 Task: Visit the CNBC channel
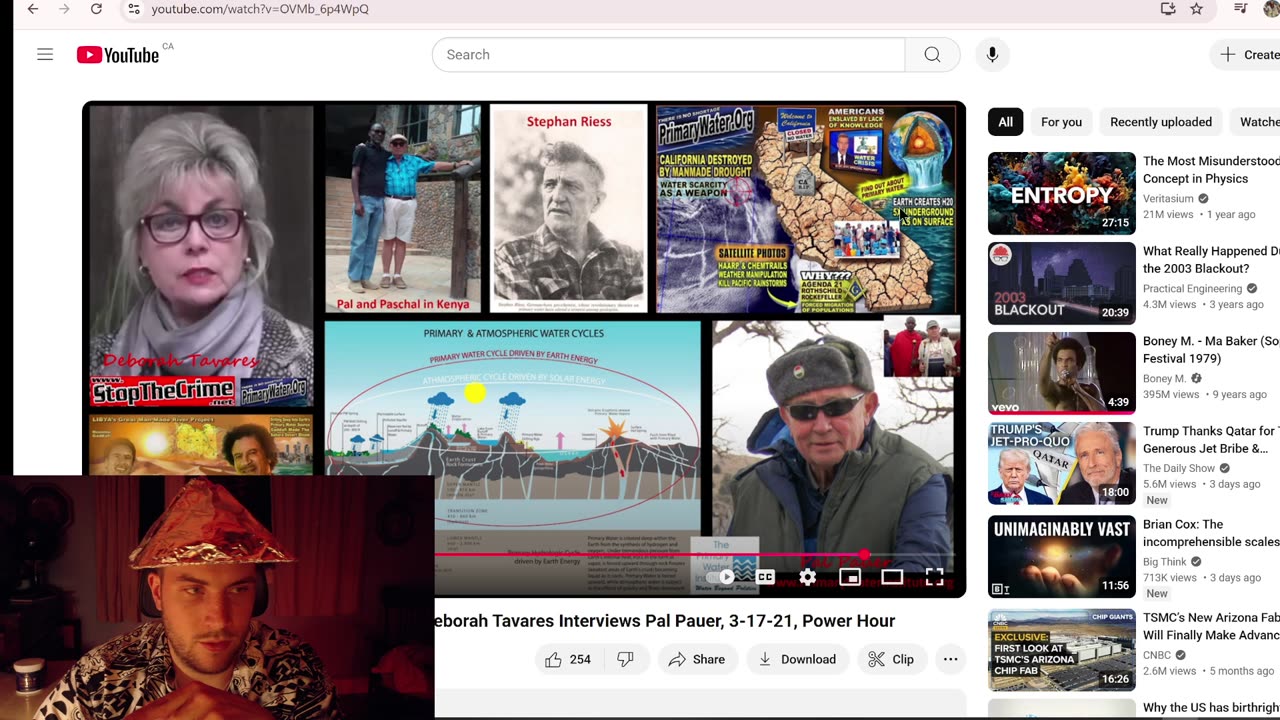click(x=1158, y=656)
